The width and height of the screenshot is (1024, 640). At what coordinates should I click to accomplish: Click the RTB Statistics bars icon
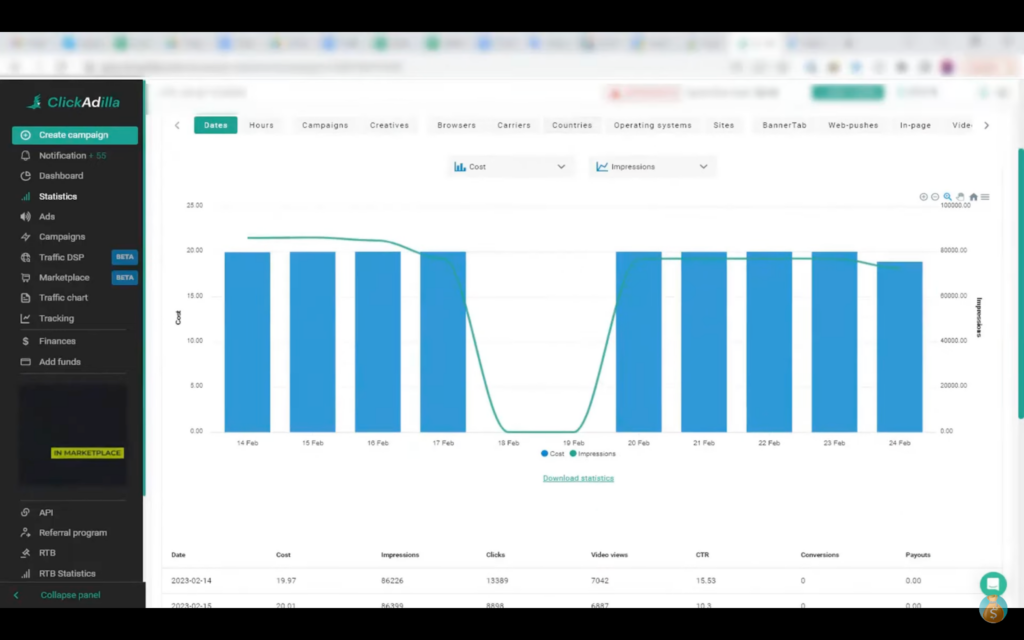[x=25, y=573]
